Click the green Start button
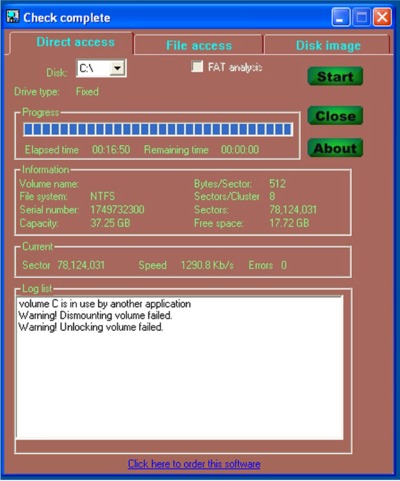 (x=335, y=76)
